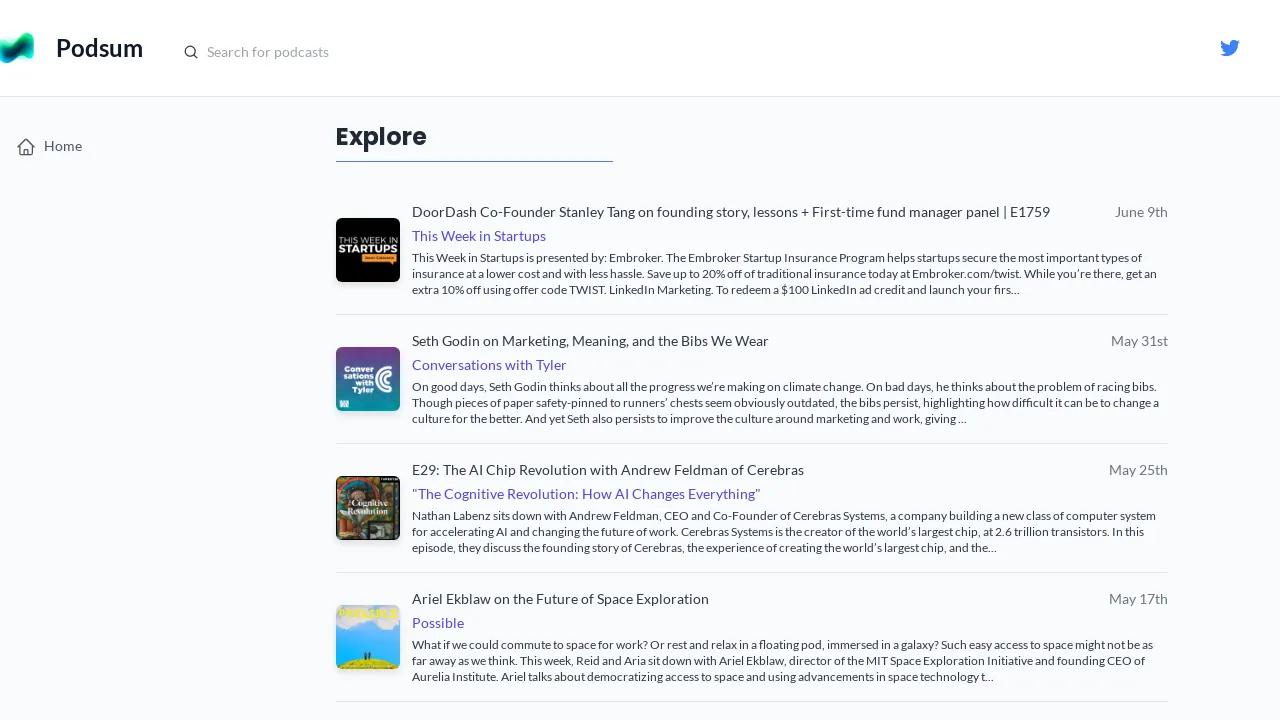Click the June 9th date
The height and width of the screenshot is (720, 1280).
[1141, 212]
